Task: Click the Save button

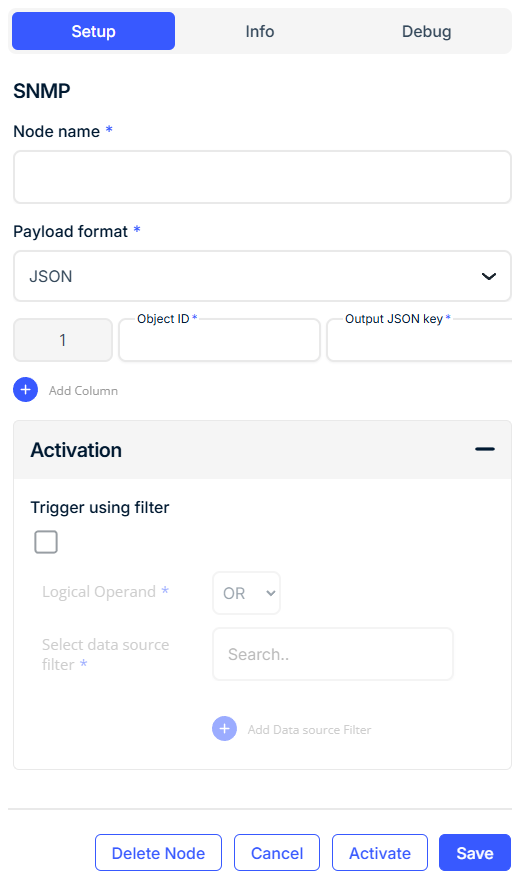Action: click(475, 853)
